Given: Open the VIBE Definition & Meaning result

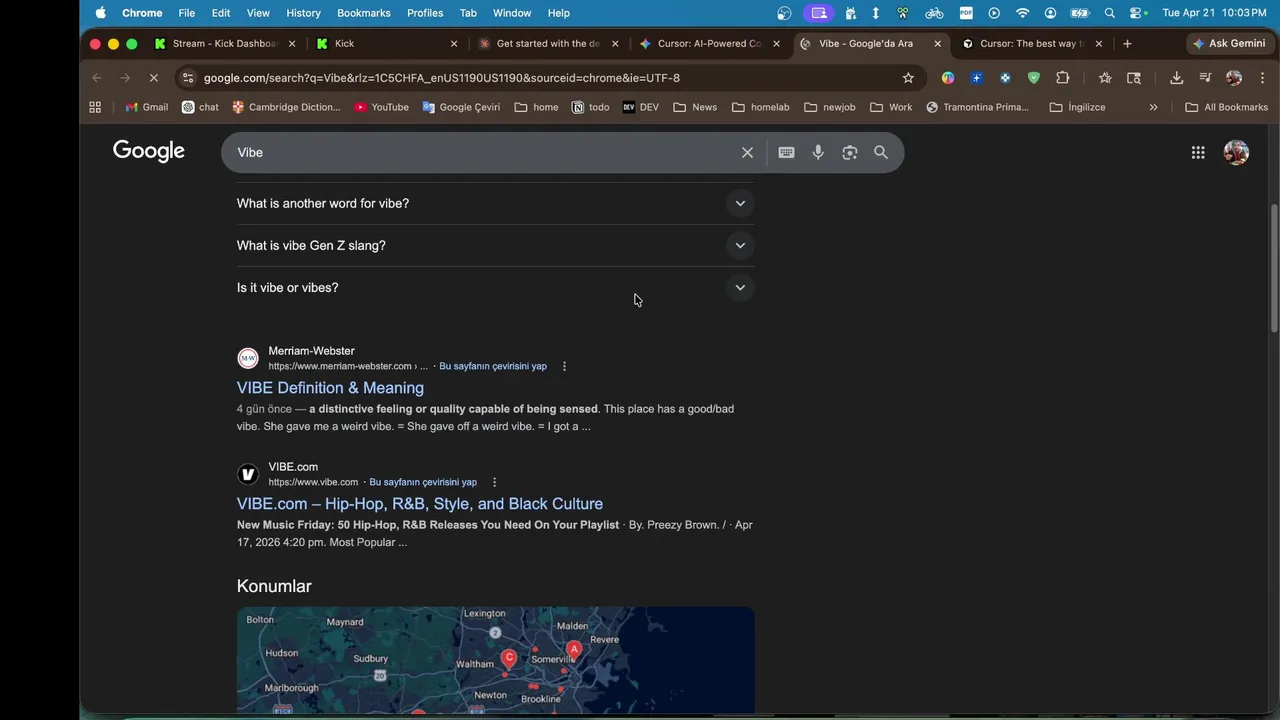Looking at the screenshot, I should (x=330, y=388).
